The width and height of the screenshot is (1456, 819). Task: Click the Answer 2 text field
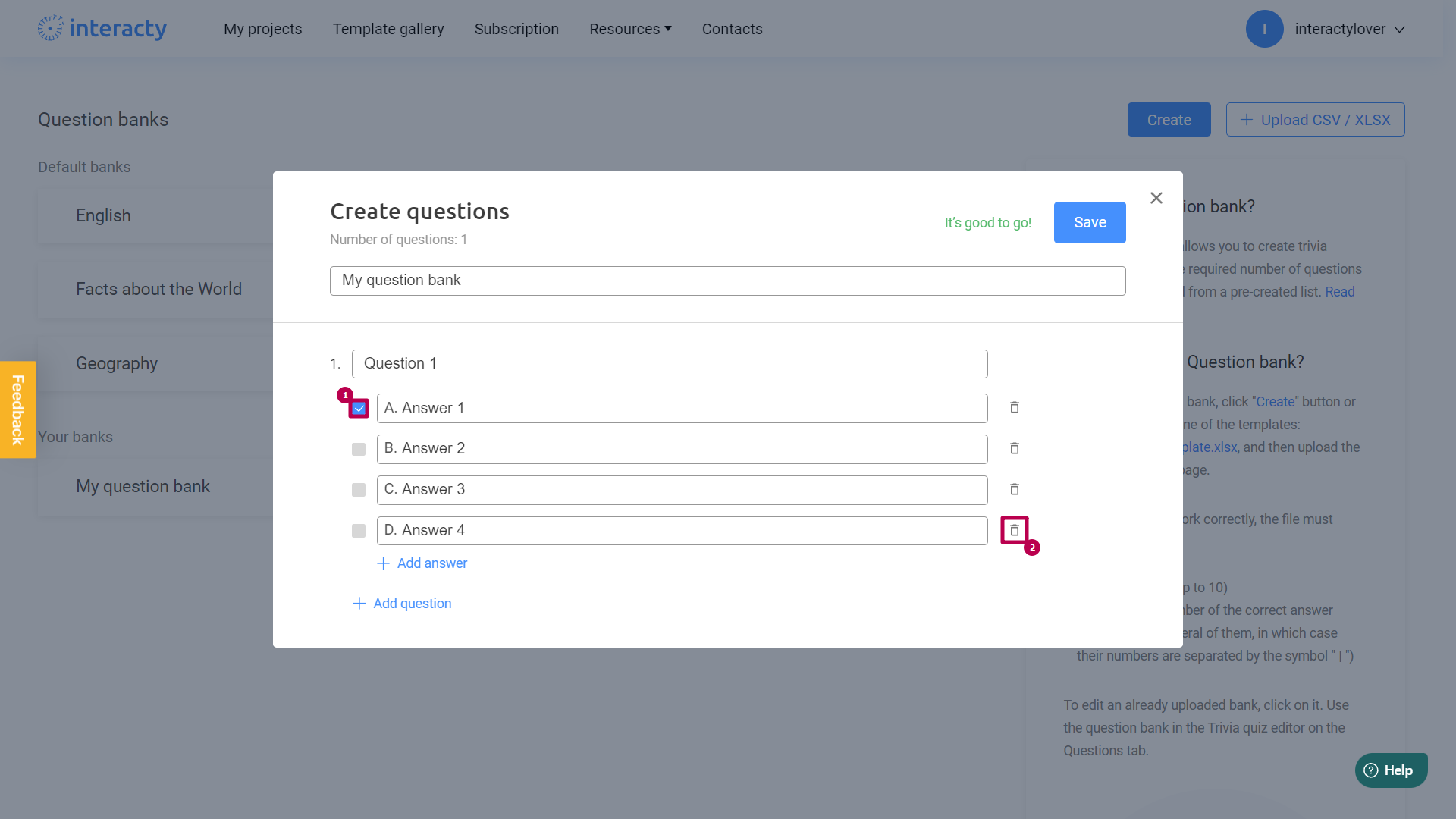click(x=682, y=450)
